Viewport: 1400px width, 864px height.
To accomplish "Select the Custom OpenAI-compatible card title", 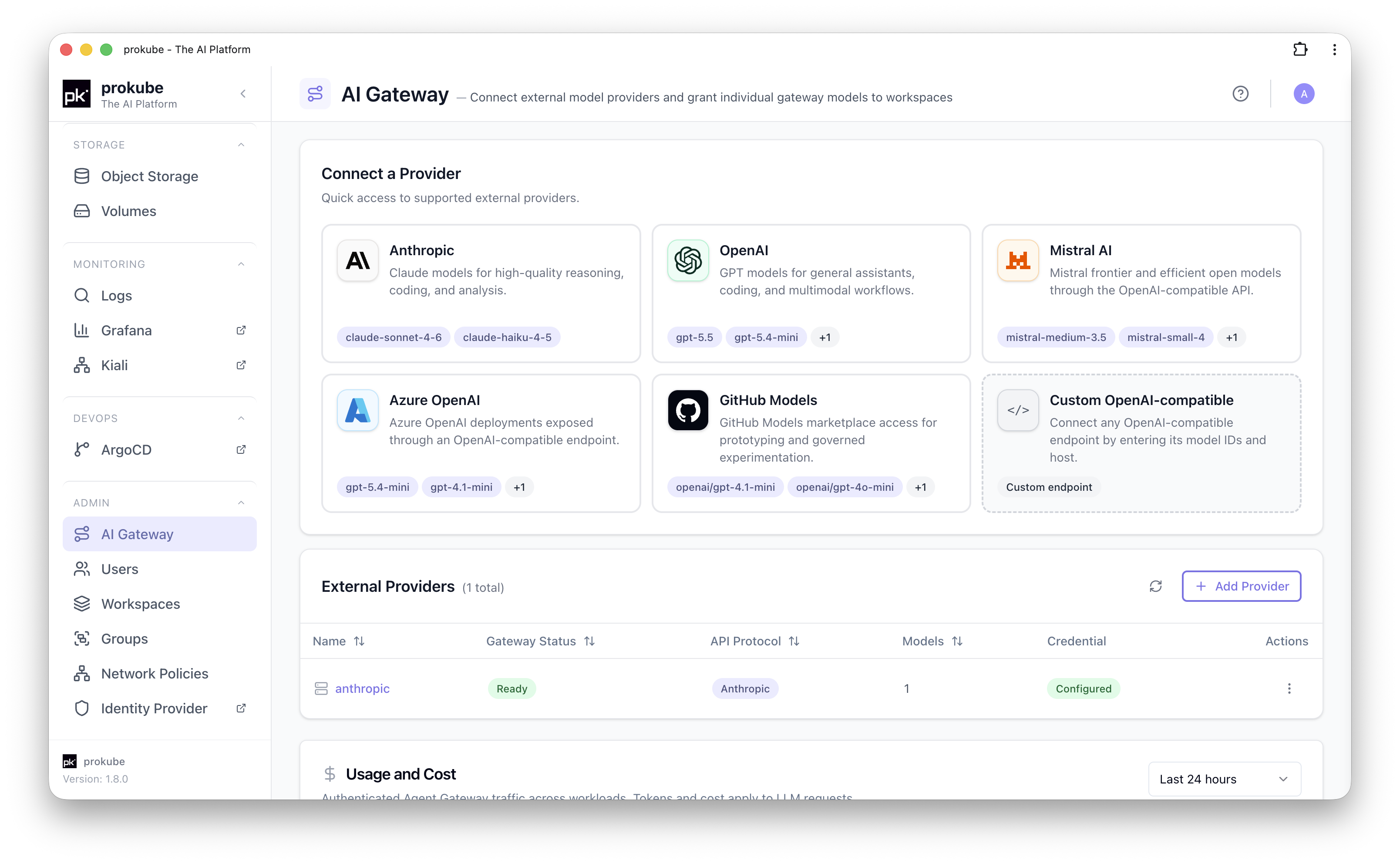I will (1142, 401).
